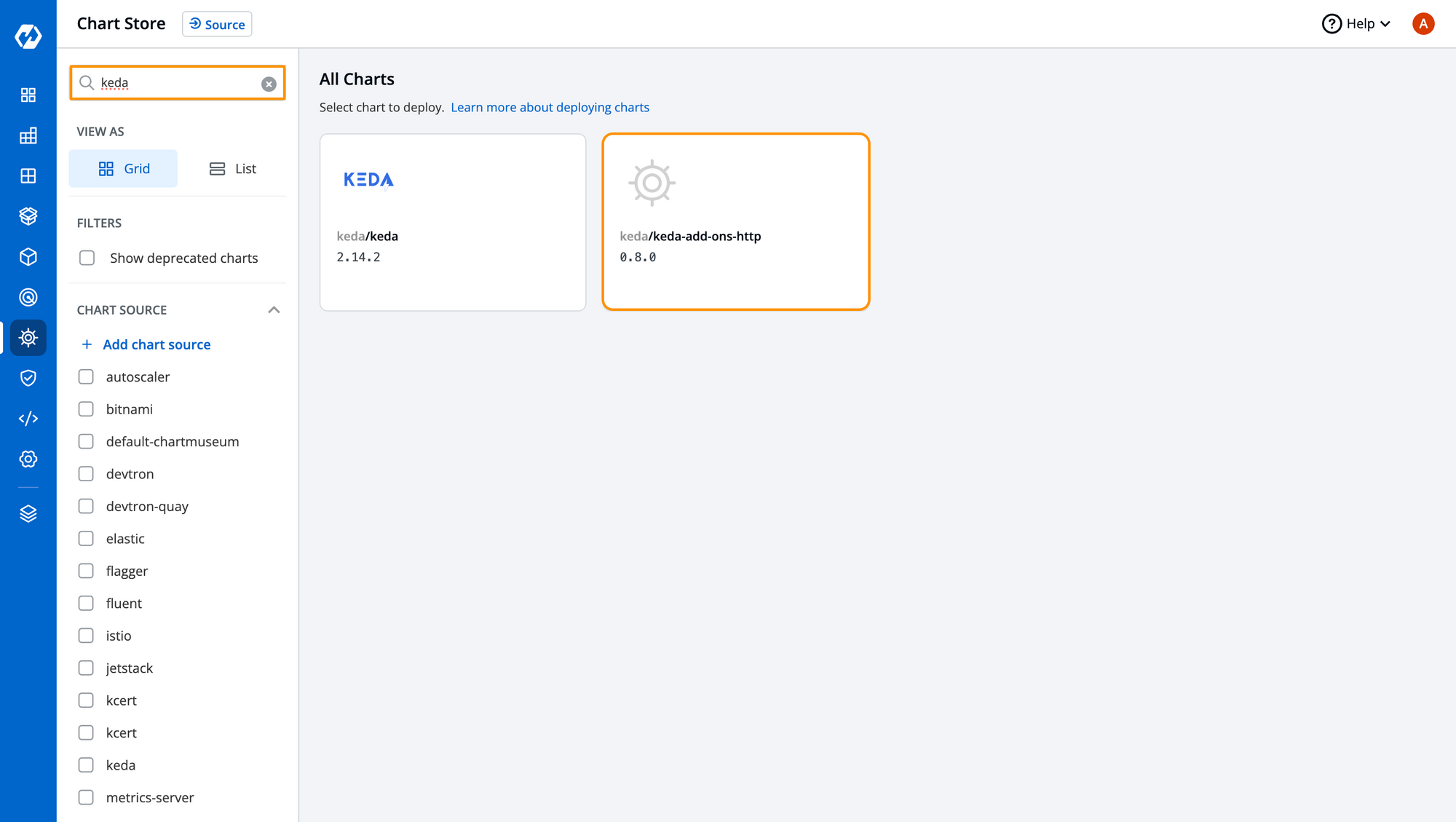Select the keda/keda chart name

[x=367, y=236]
